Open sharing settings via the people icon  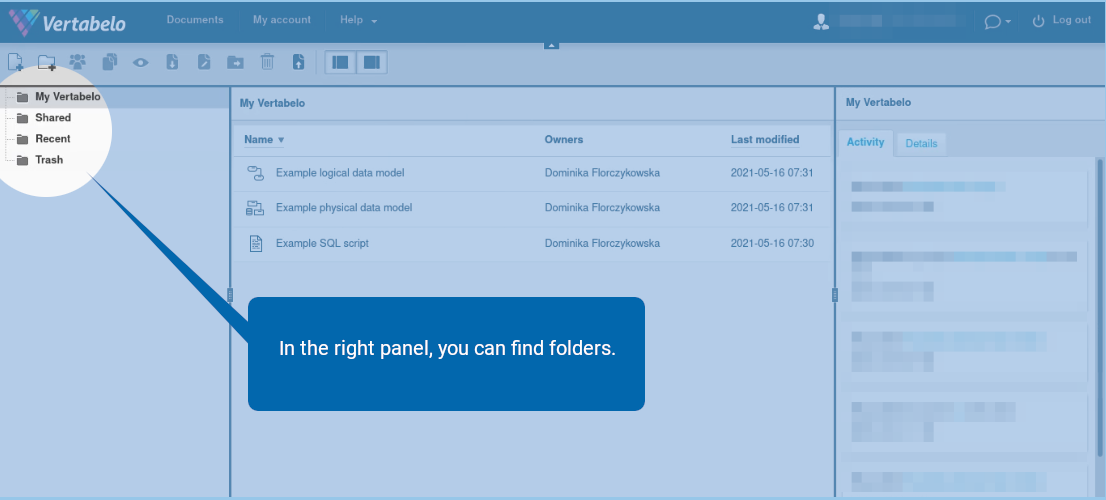coord(78,62)
